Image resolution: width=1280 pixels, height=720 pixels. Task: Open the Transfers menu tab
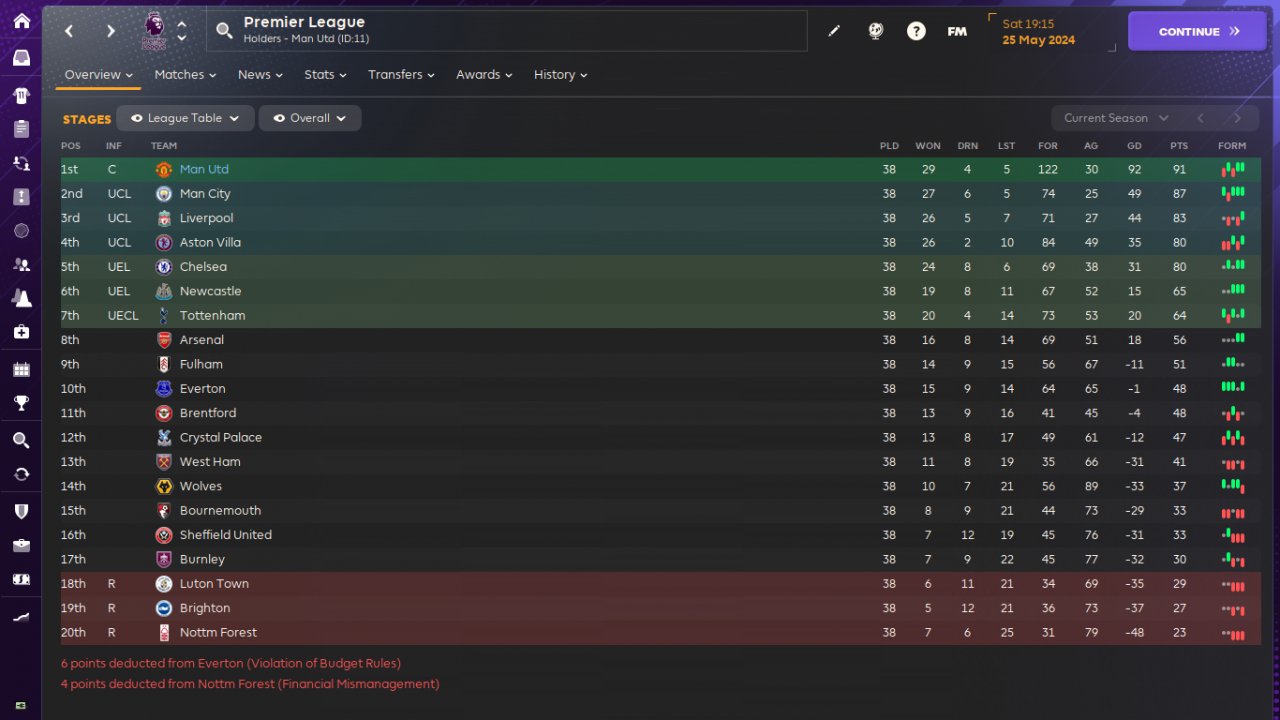(x=401, y=75)
